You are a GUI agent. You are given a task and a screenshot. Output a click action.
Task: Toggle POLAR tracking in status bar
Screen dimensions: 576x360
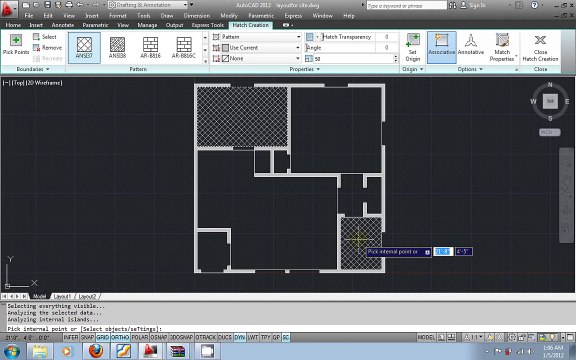click(140, 337)
